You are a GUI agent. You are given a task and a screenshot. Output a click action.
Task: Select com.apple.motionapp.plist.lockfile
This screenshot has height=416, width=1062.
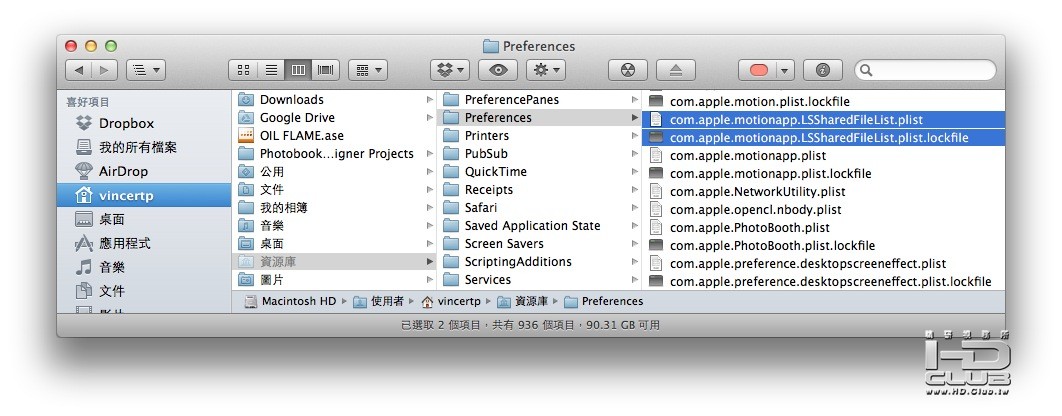click(824, 173)
